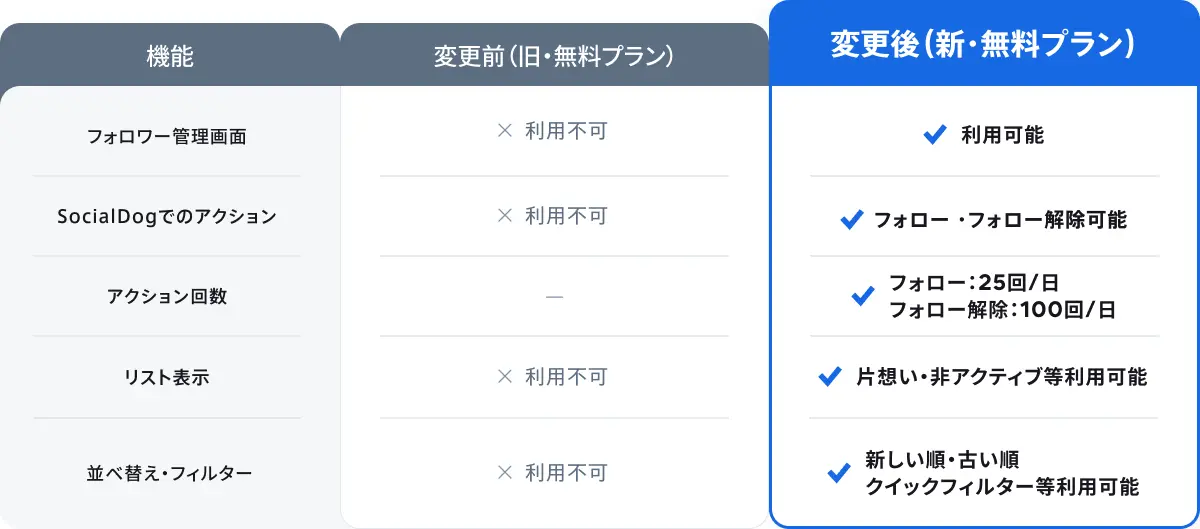This screenshot has height=529, width=1200.
Task: Click the リスト表示 feature label
Action: 167,378
